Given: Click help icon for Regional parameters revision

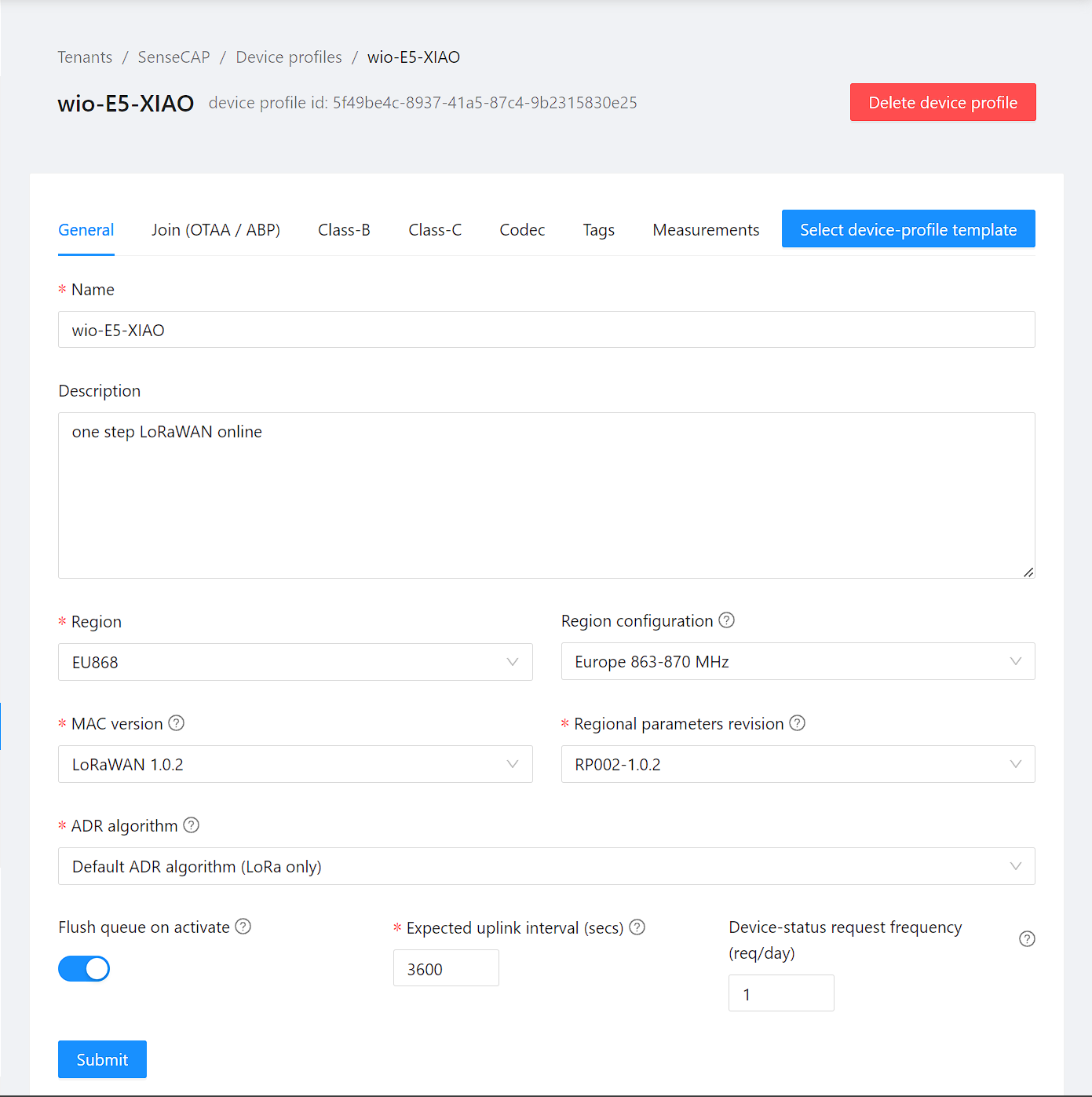Looking at the screenshot, I should 798,723.
